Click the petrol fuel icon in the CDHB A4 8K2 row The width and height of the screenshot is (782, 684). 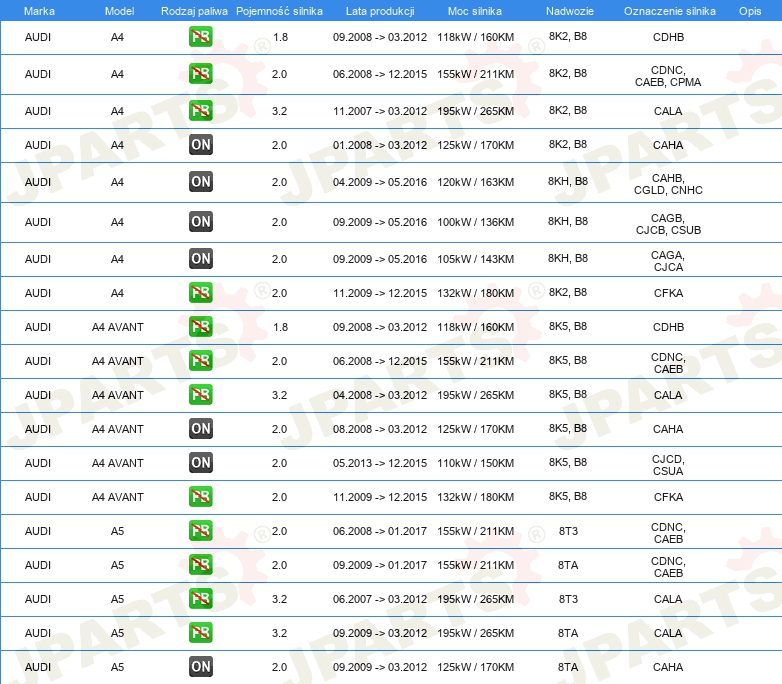[200, 37]
